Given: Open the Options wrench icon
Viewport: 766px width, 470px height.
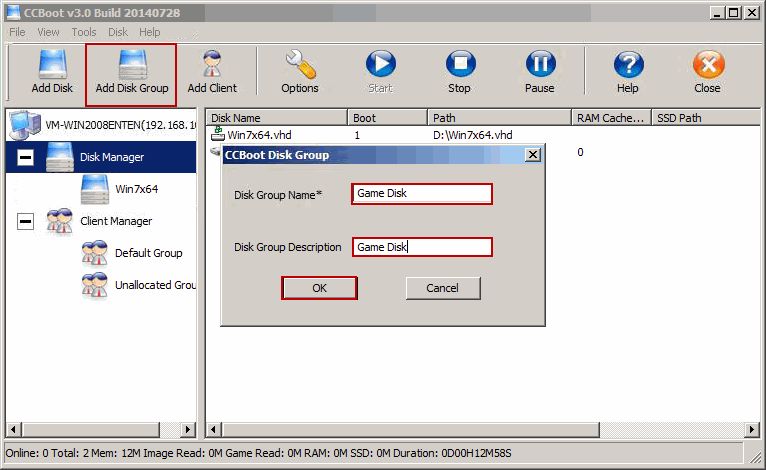Looking at the screenshot, I should tap(300, 64).
